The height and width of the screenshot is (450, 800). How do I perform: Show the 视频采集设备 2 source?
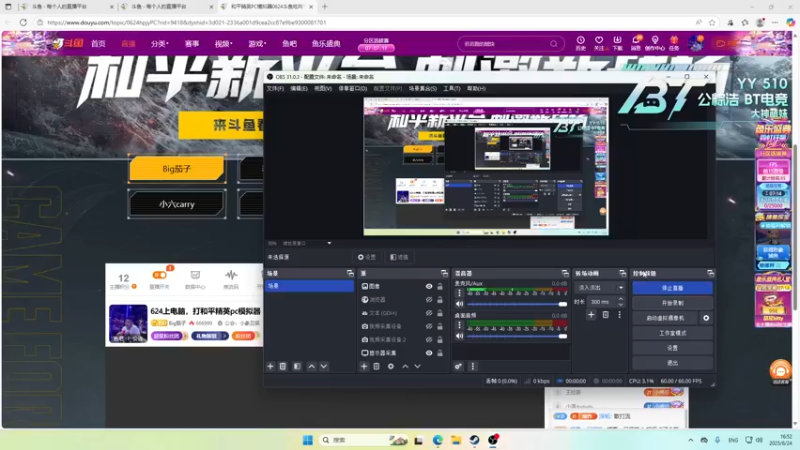click(429, 340)
